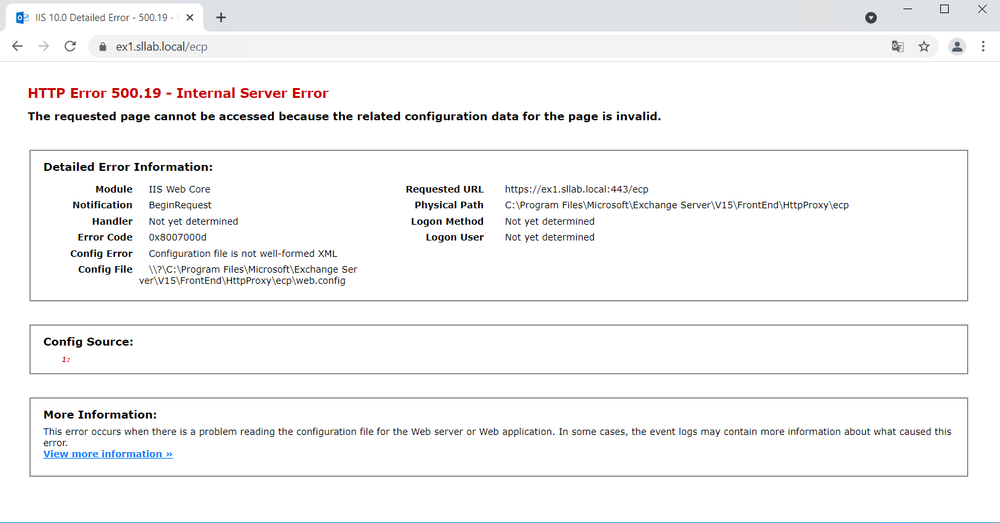Click the Requested URL value https://ex1.sllab.local:443/ecp
This screenshot has height=523, width=1000.
coord(577,189)
